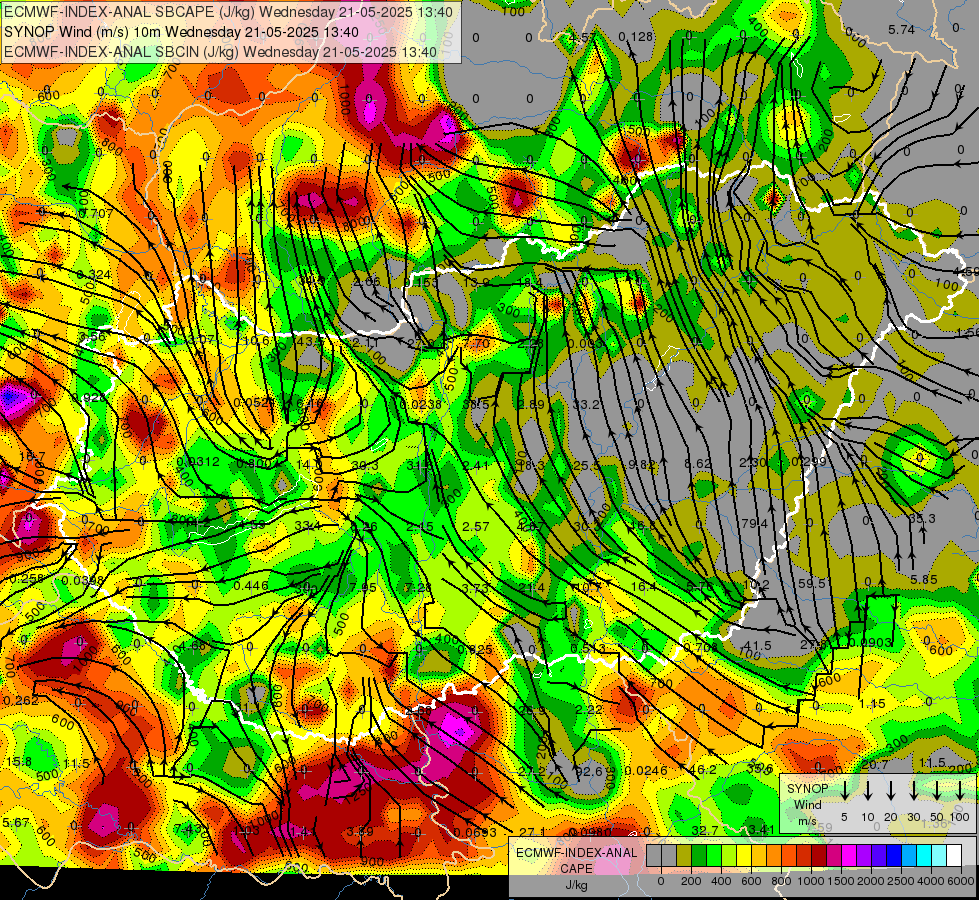979x900 pixels.
Task: Click the station value 46.2 on map
Action: point(703,769)
